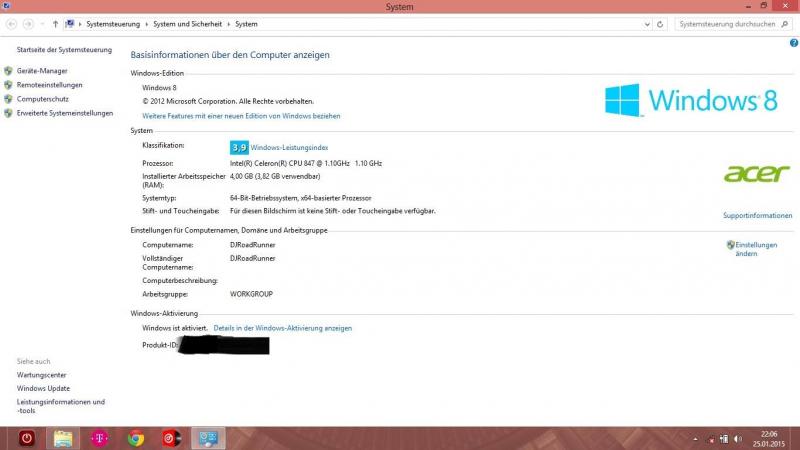
Task: Click shield icon beside Remoteeinstellungen
Action: [x=8, y=85]
